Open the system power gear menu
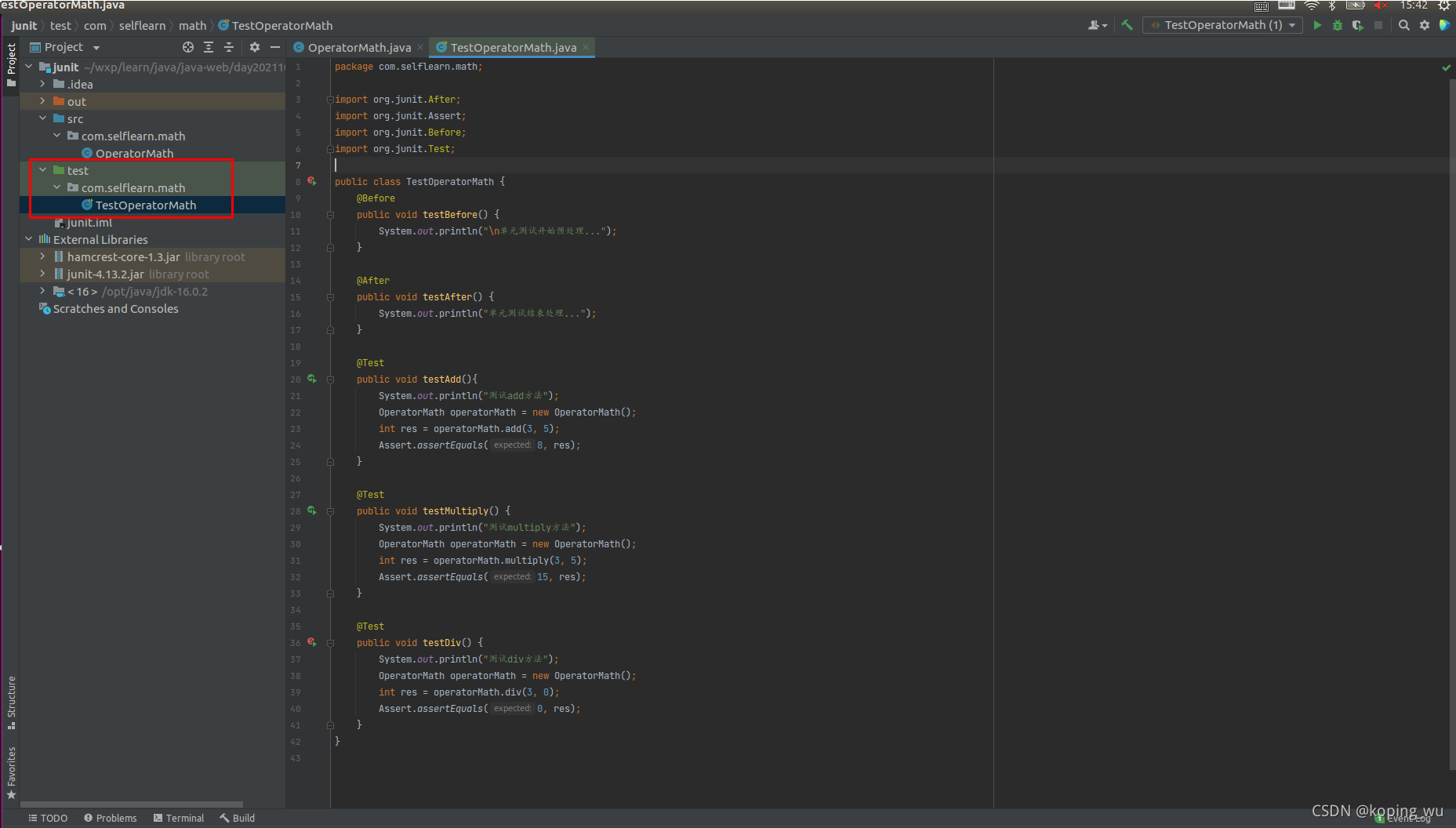Image resolution: width=1456 pixels, height=828 pixels. pos(1444,5)
